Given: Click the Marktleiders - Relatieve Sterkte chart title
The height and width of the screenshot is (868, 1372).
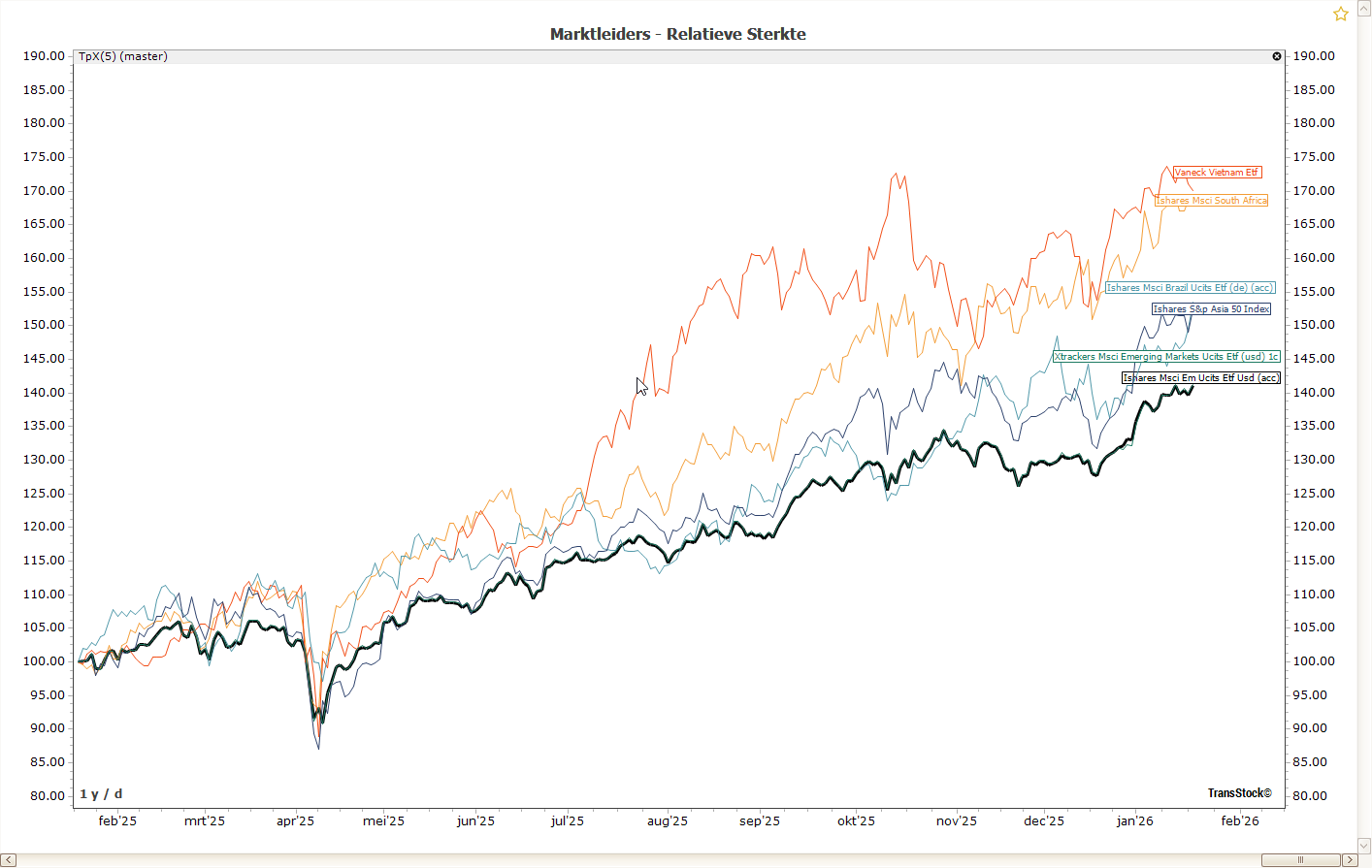Looking at the screenshot, I should (x=678, y=34).
